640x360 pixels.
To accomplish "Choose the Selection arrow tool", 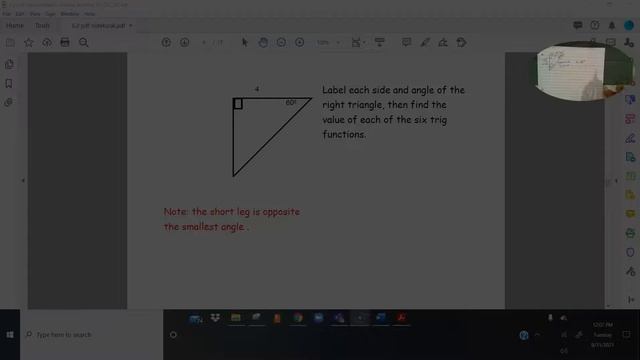I will coord(244,42).
